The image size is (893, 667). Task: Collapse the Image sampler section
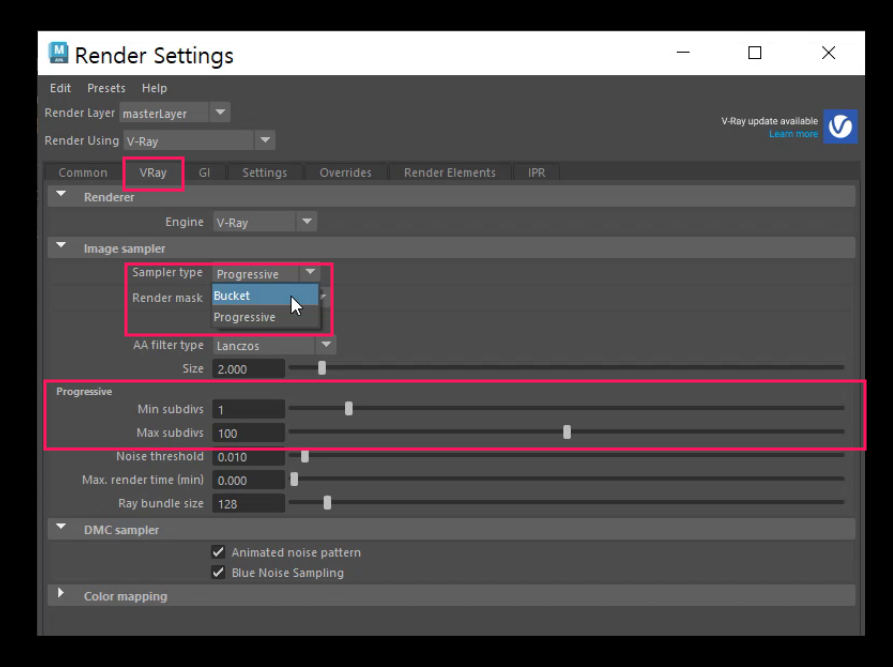pos(61,246)
